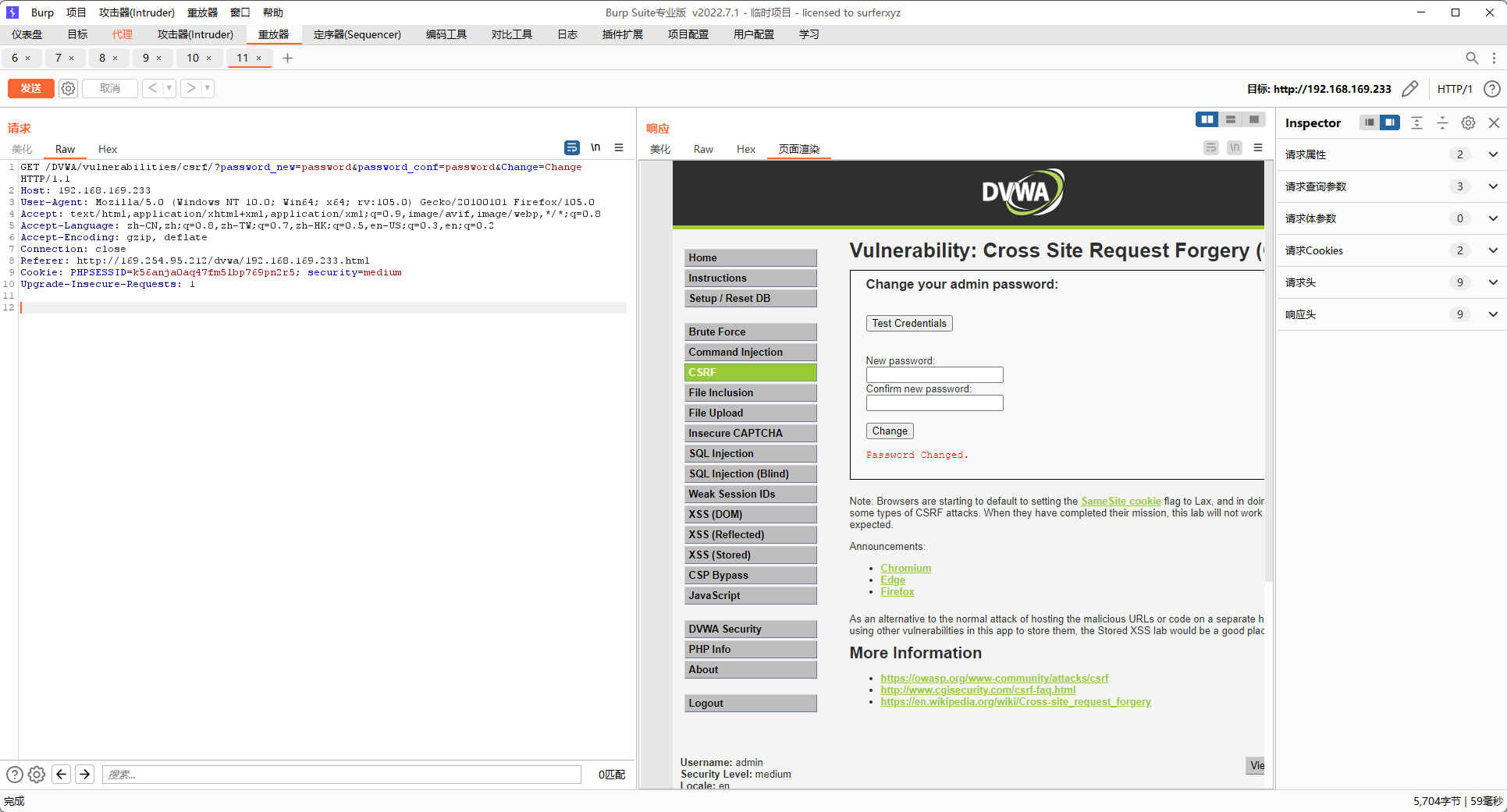Open SameSite cookie link
The image size is (1507, 812).
coord(1121,502)
